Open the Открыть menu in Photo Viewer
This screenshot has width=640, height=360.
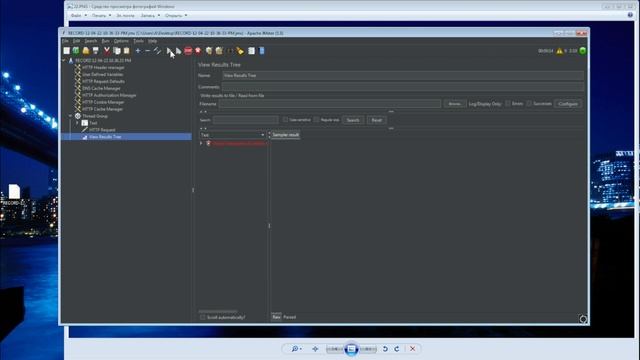(x=176, y=15)
